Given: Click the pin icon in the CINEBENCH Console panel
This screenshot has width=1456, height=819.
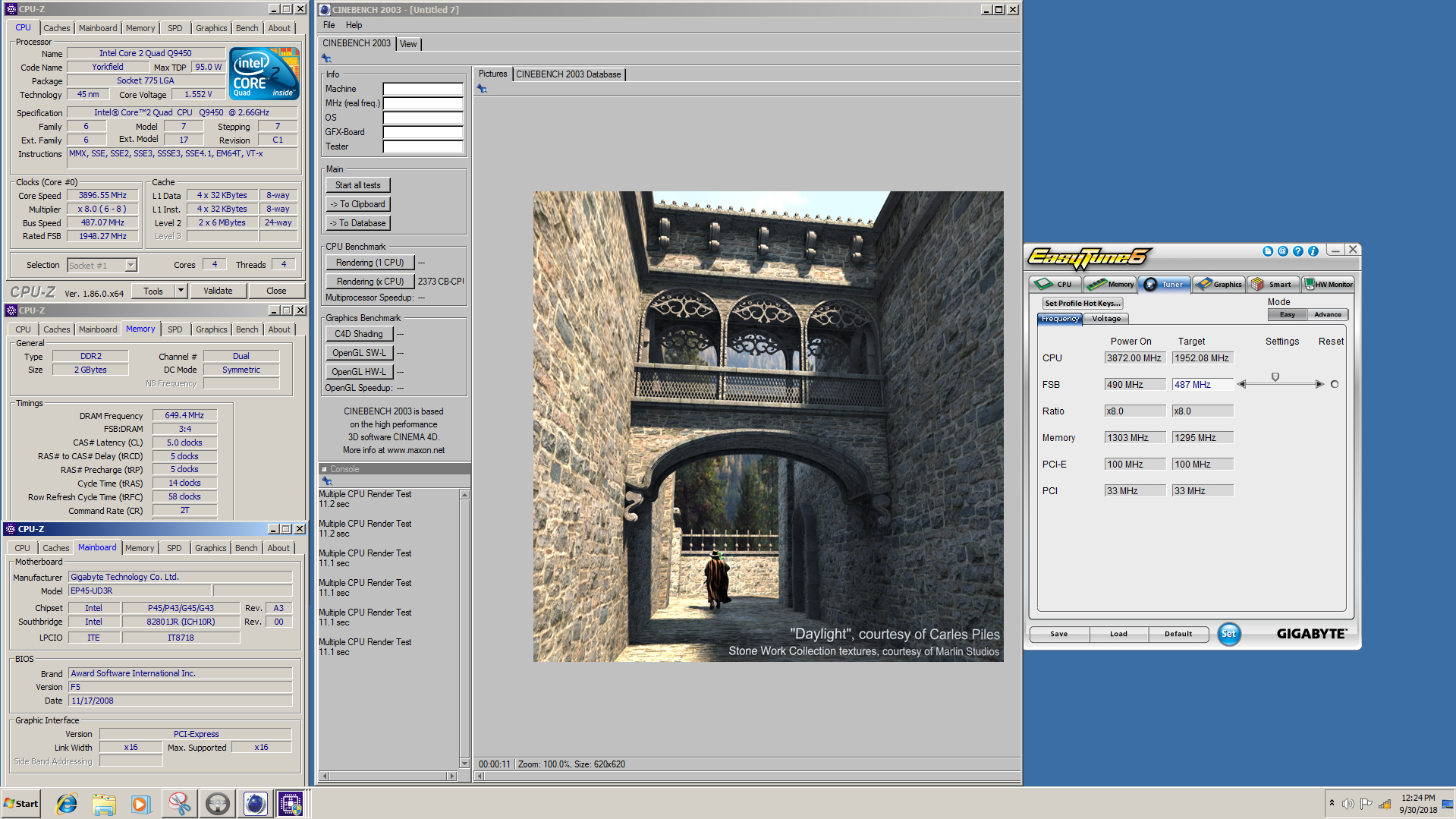Looking at the screenshot, I should coord(327,481).
